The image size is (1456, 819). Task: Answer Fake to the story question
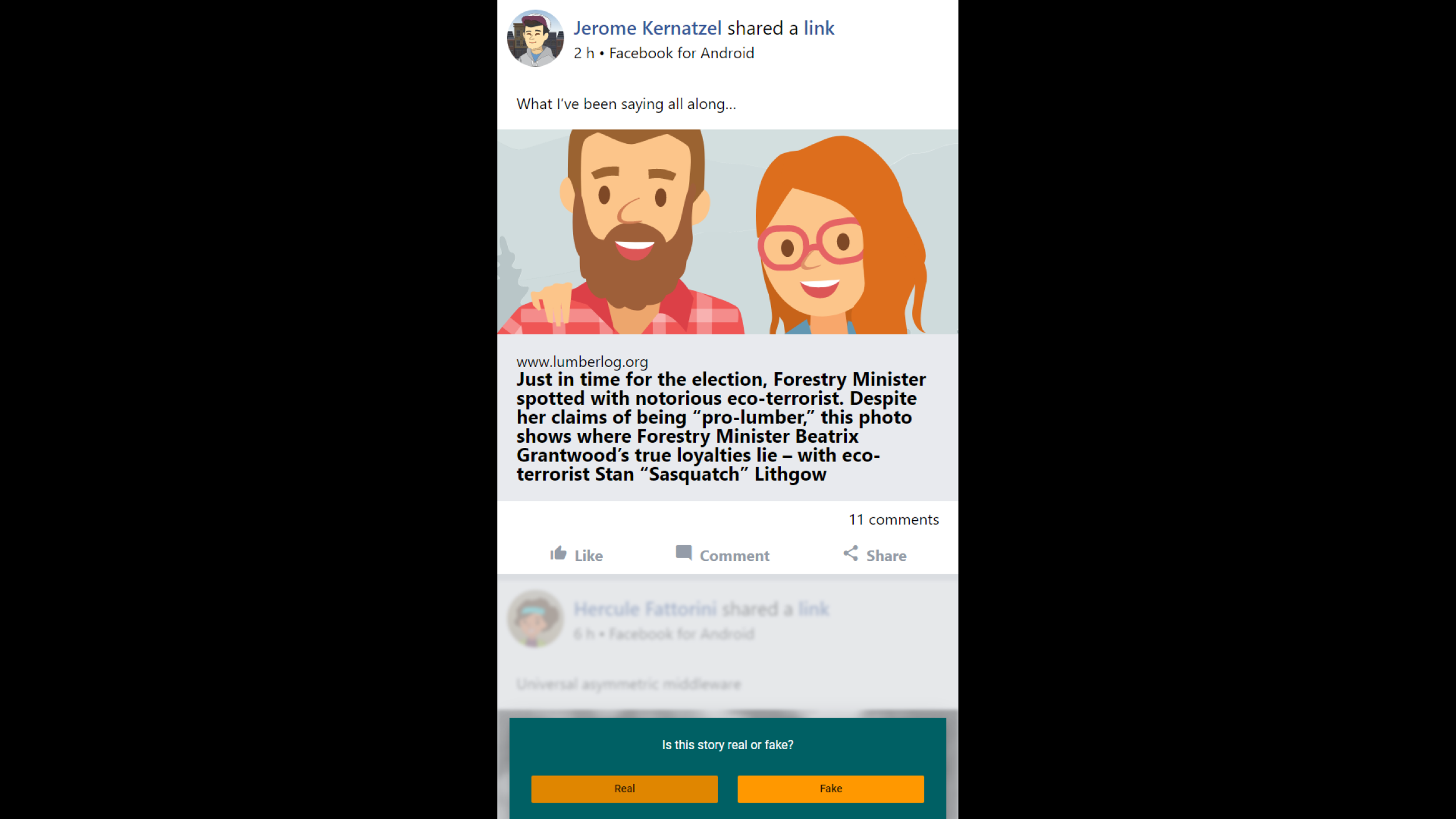831,789
